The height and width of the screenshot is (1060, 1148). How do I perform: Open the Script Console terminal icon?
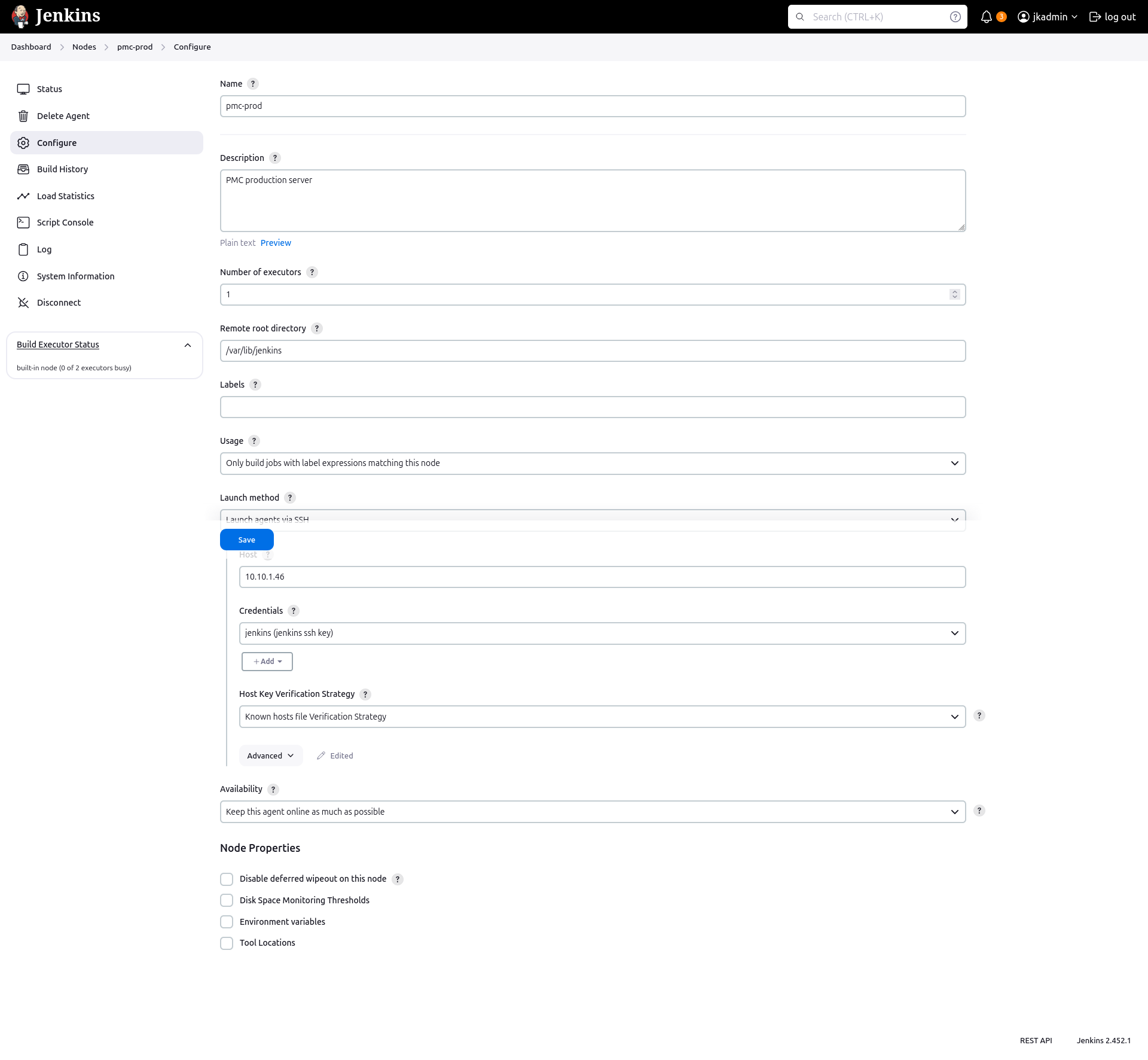click(x=23, y=223)
